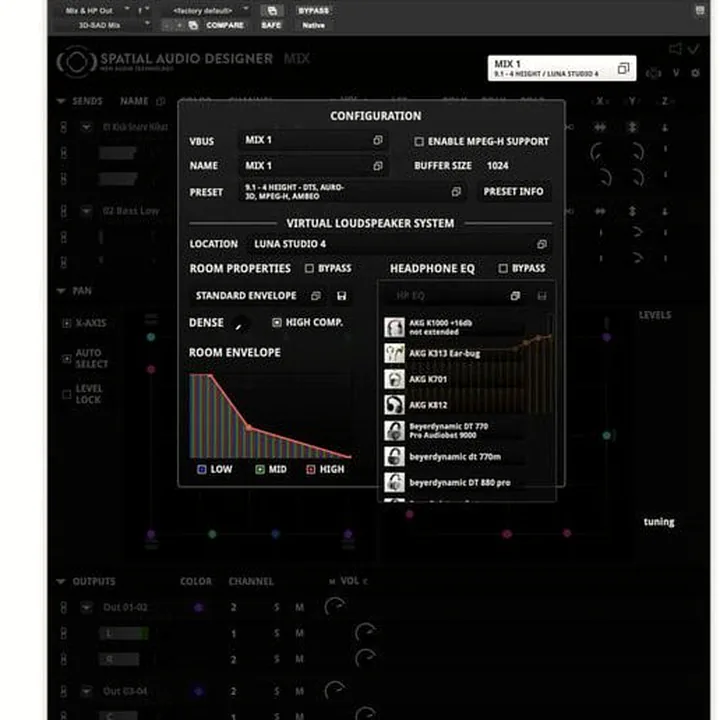Click the settings gear icon beside MIX 1 selector
The height and width of the screenshot is (720, 720).
(x=695, y=73)
